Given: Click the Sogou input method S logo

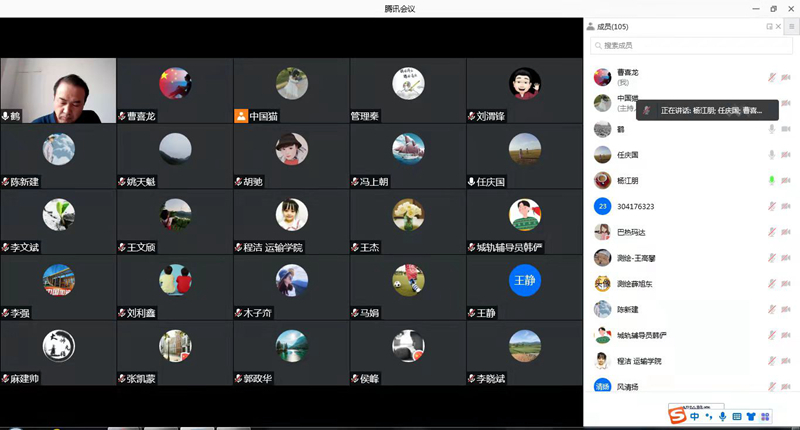Looking at the screenshot, I should pos(678,416).
